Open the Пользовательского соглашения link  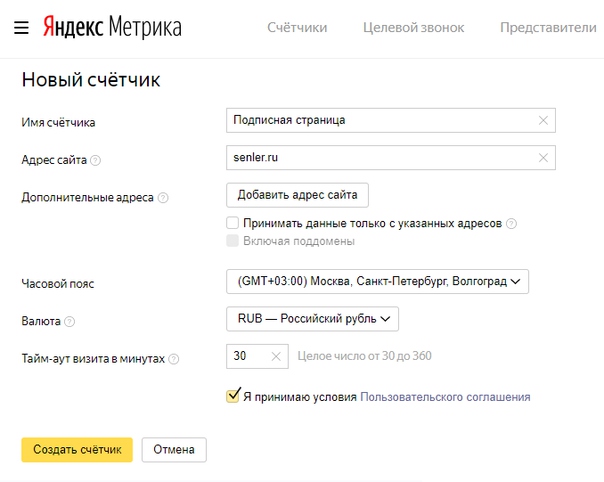coord(445,397)
